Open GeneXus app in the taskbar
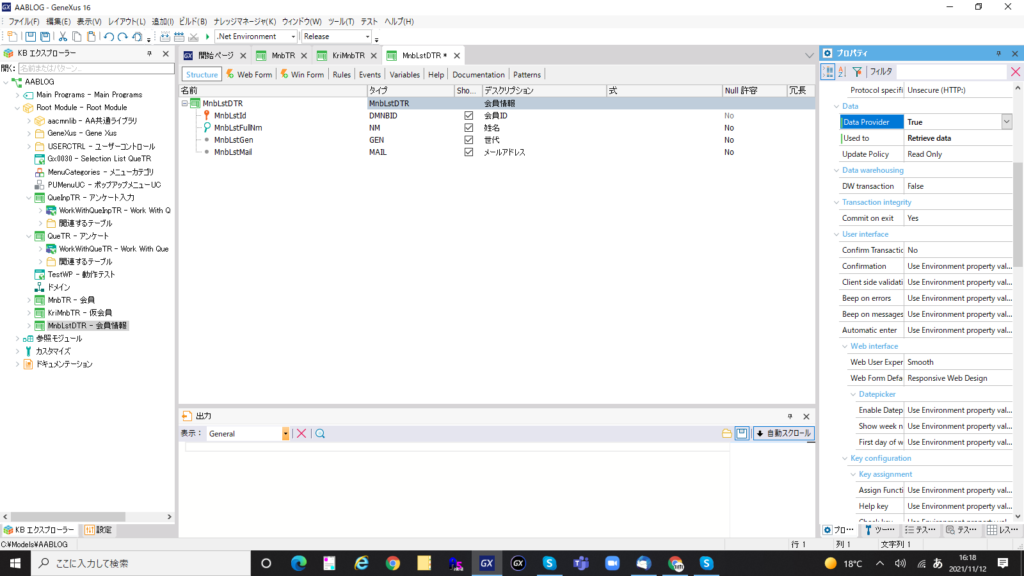This screenshot has height=576, width=1024. 487,563
